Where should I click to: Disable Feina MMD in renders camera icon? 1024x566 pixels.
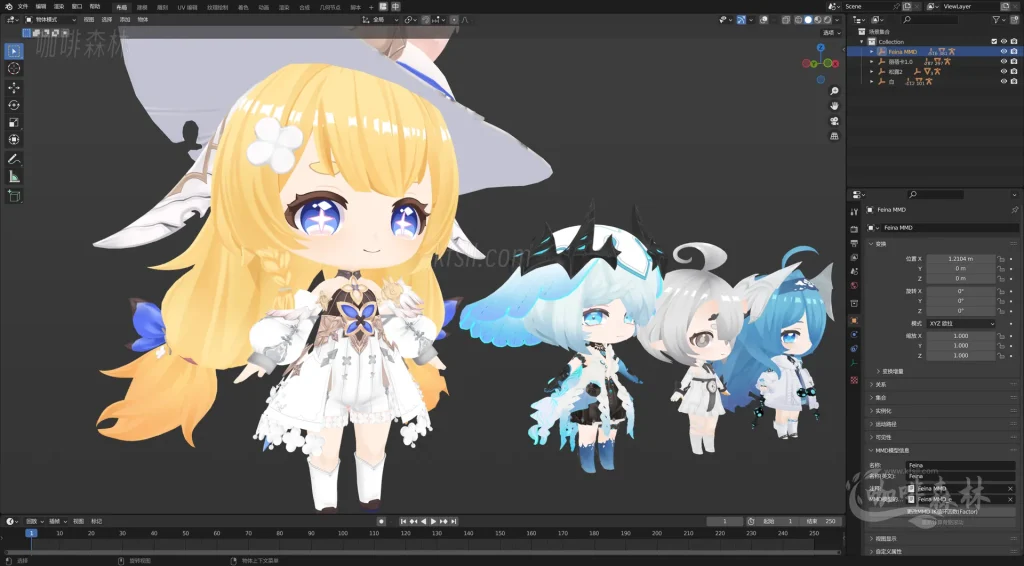[x=1014, y=52]
